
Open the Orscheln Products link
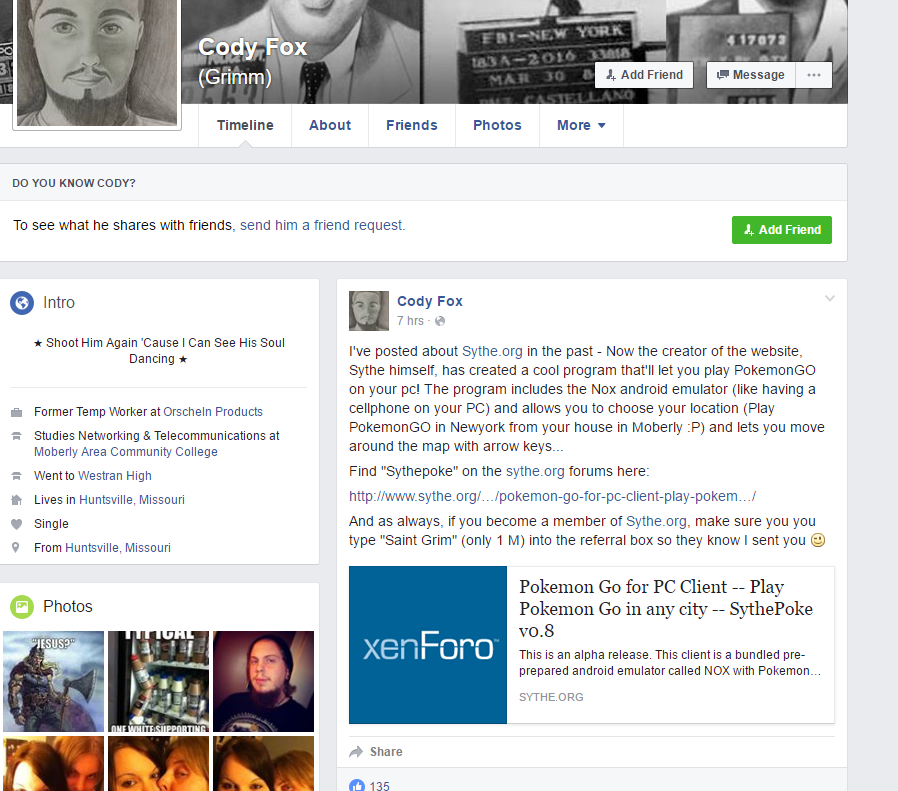(213, 412)
